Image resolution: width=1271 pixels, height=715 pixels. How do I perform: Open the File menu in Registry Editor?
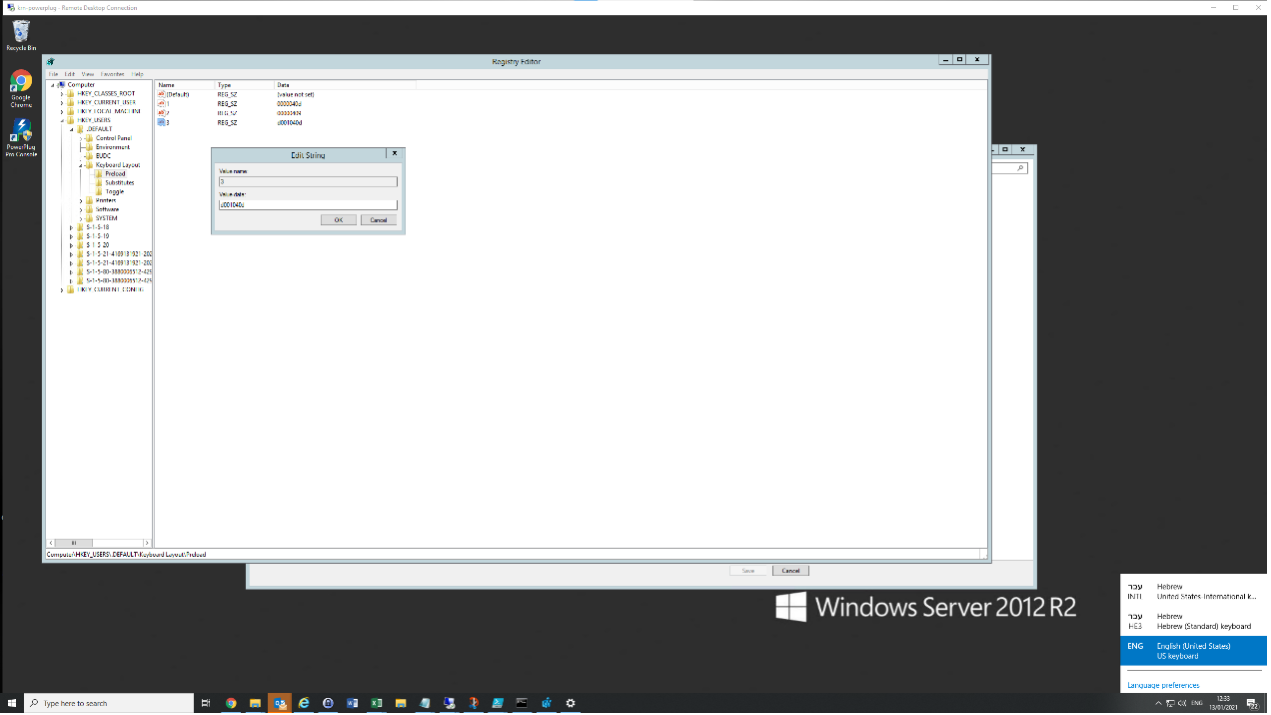tap(54, 74)
